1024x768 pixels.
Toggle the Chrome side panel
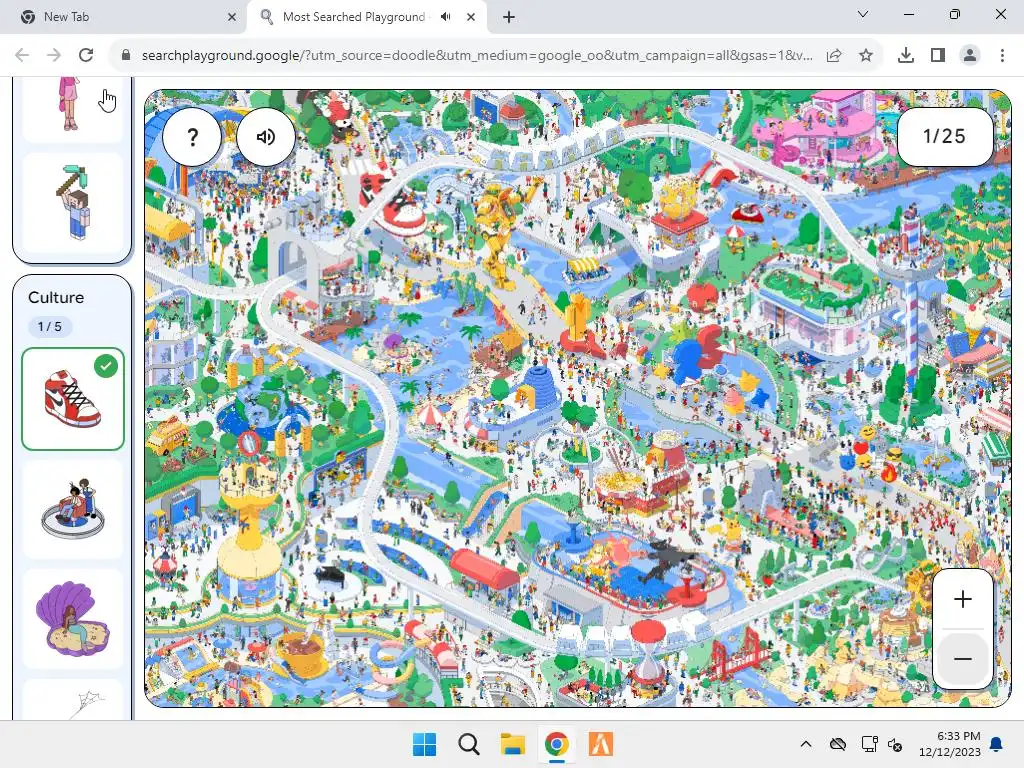[x=938, y=56]
